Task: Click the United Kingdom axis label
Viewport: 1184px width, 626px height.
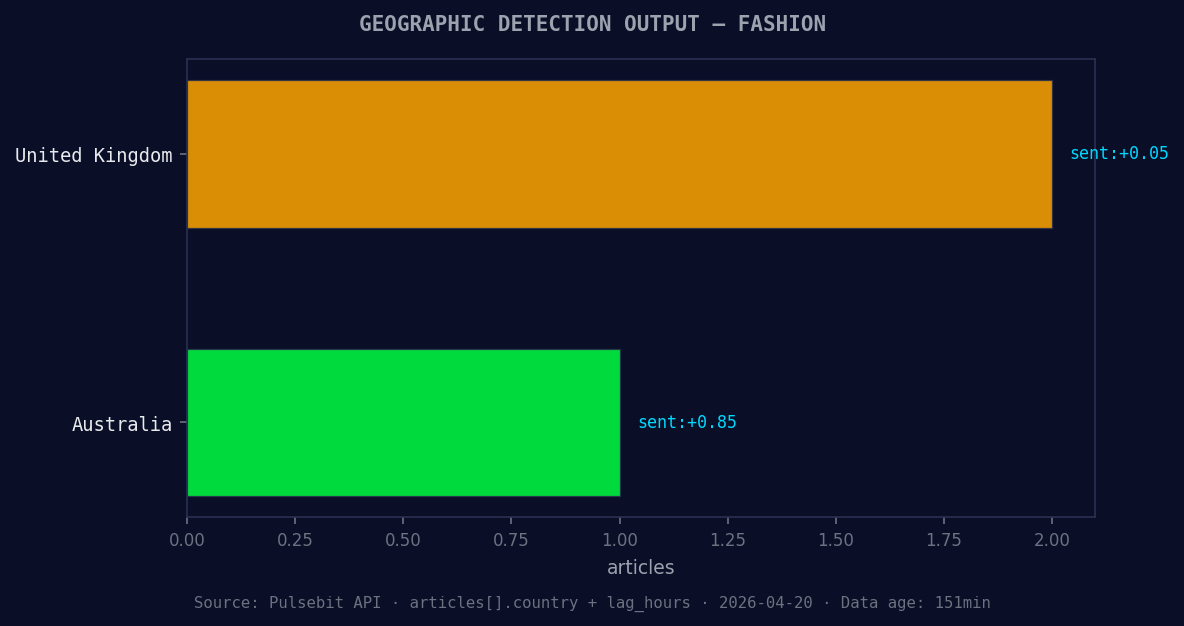Action: (x=93, y=155)
